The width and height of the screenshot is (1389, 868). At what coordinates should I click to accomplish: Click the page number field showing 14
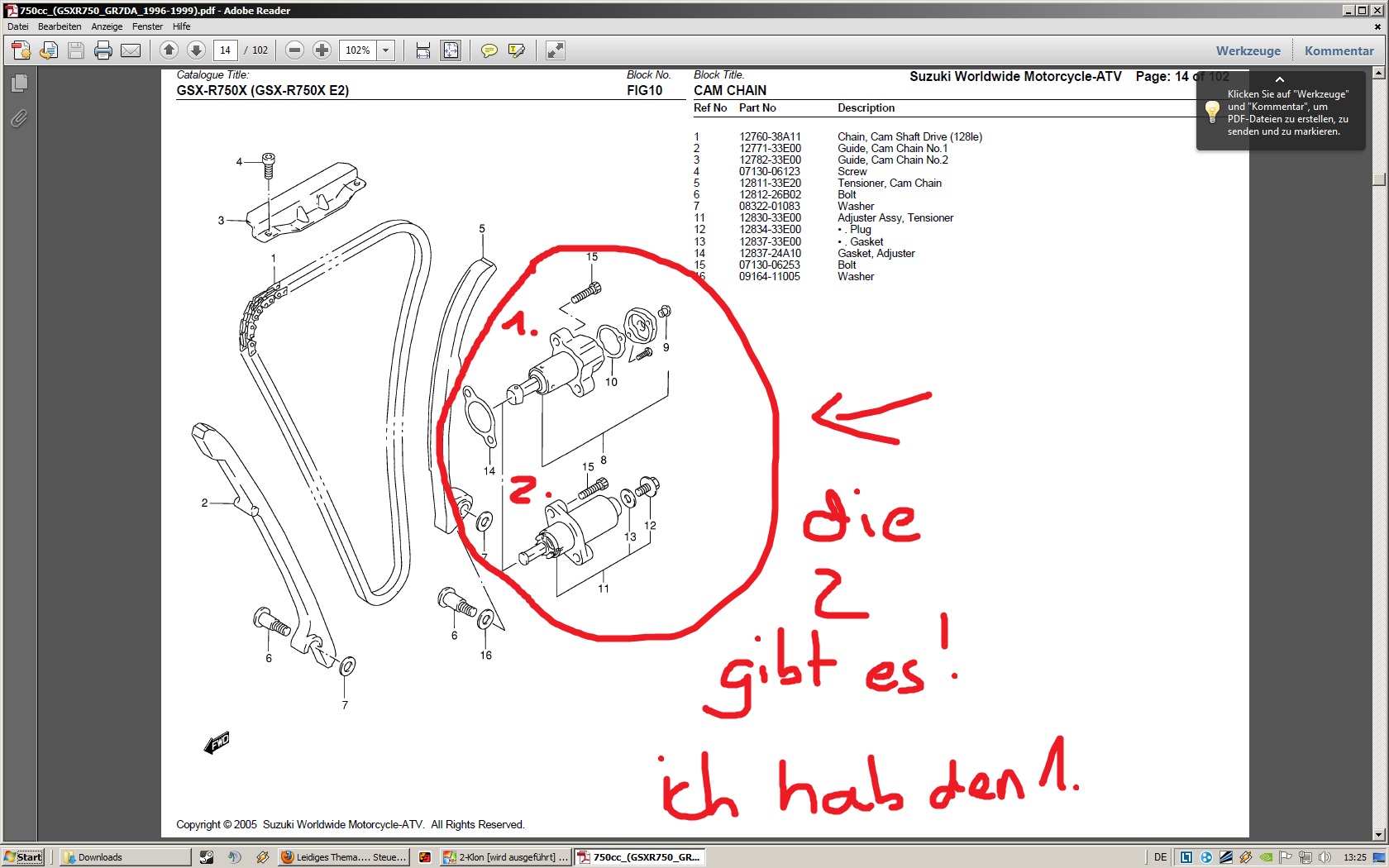[225, 50]
